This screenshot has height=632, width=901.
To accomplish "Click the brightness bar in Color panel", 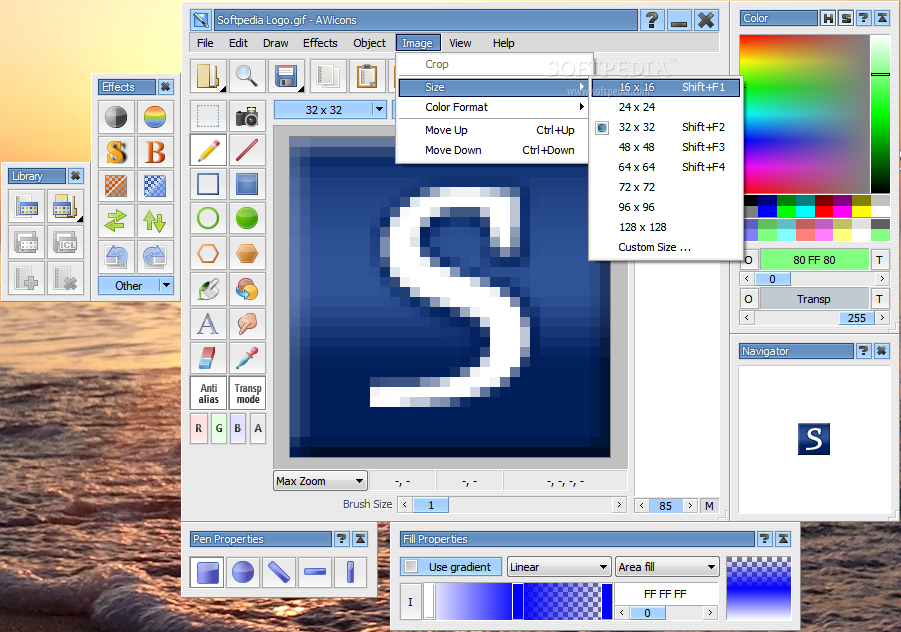I will 880,113.
